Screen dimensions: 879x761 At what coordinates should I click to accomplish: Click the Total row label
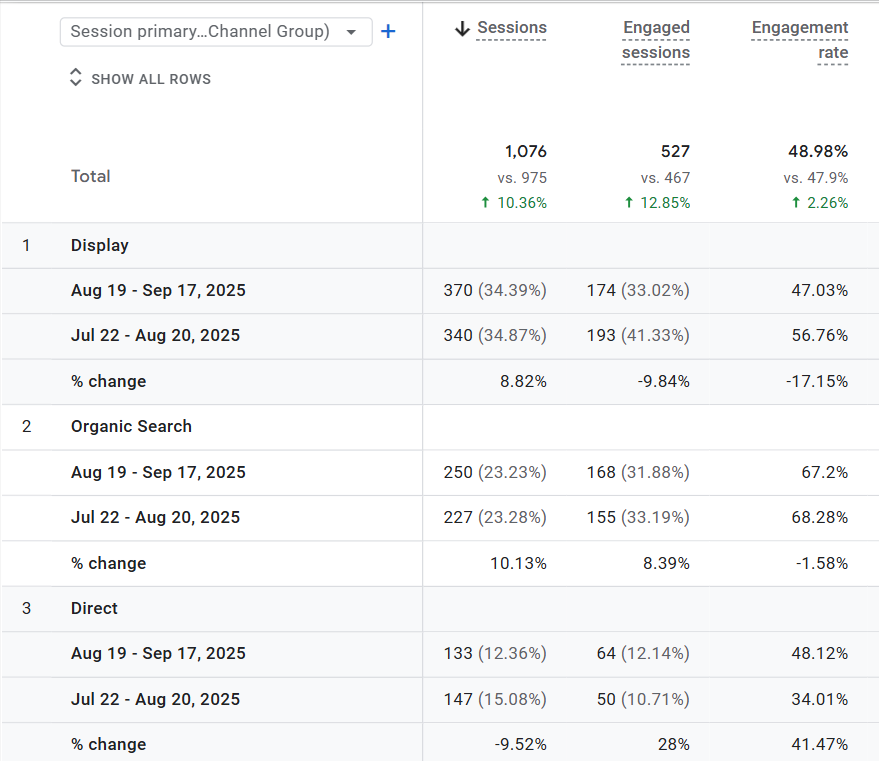(91, 176)
